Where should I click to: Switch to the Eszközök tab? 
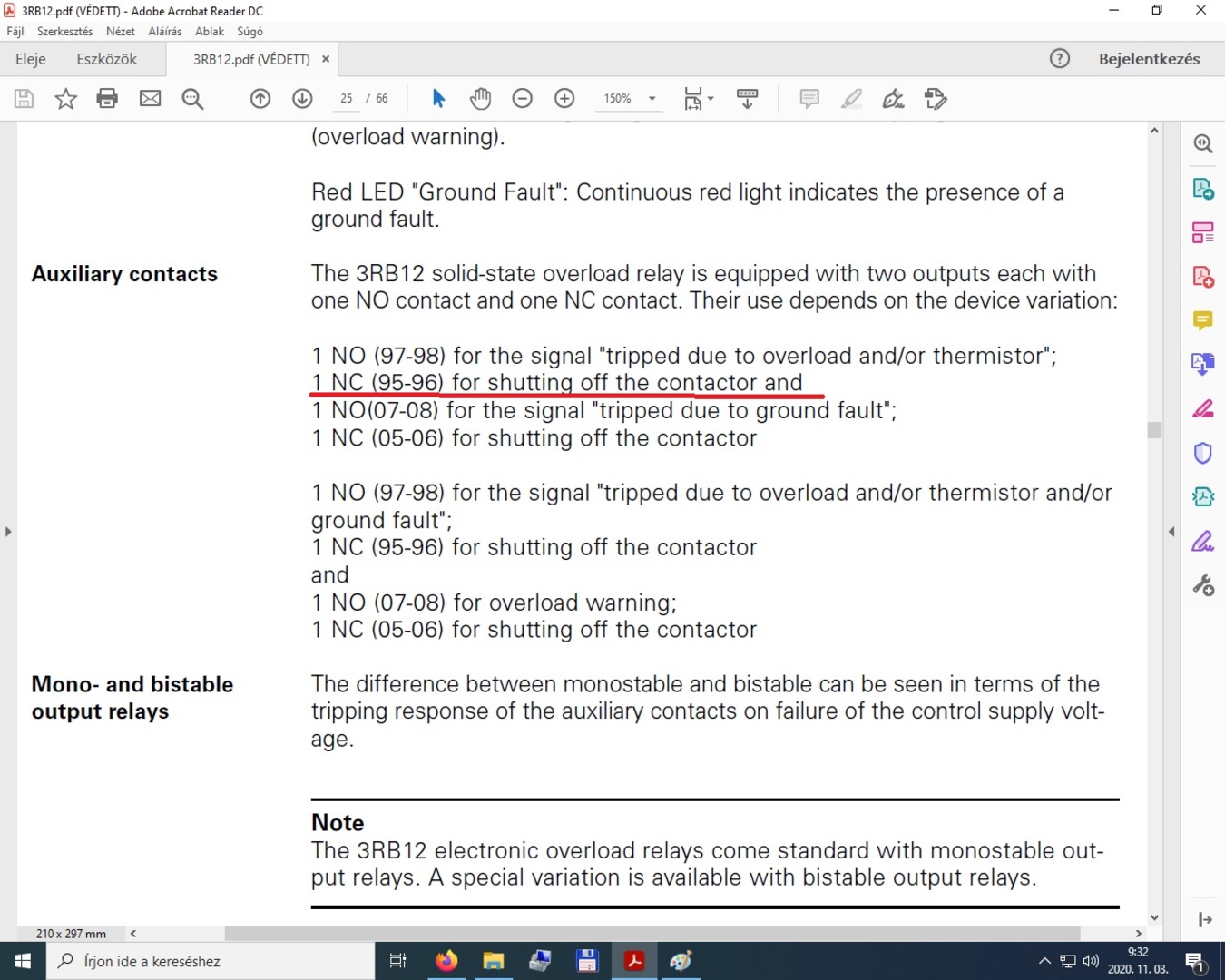106,59
